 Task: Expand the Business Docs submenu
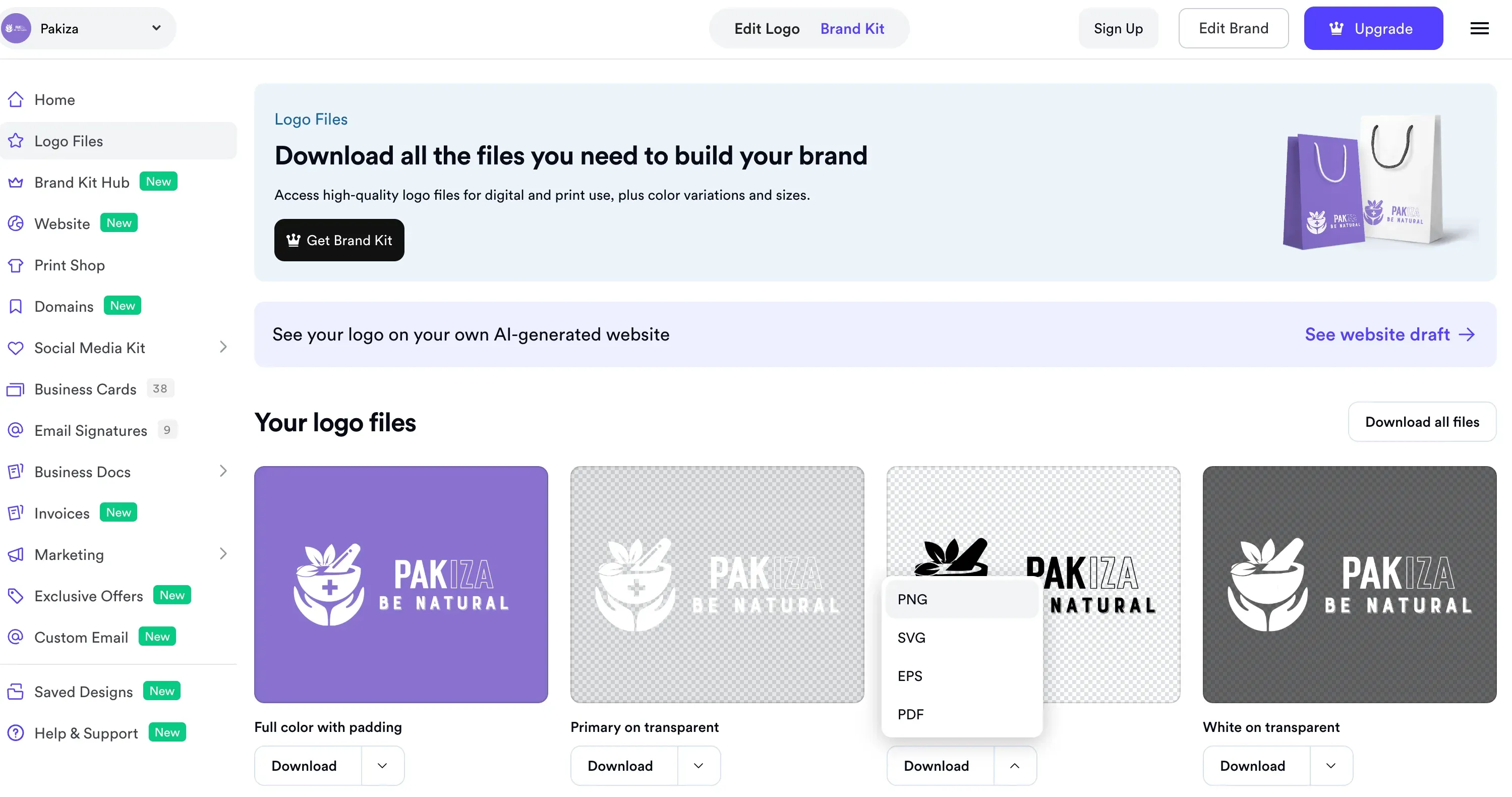pyautogui.click(x=223, y=471)
